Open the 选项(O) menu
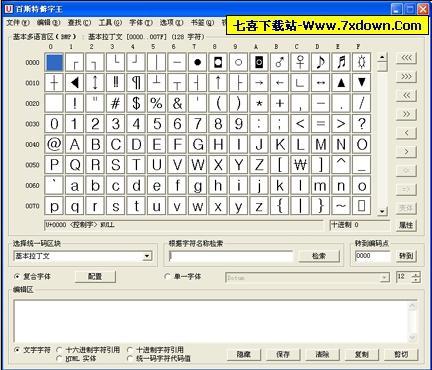The width and height of the screenshot is (432, 370). coord(171,23)
